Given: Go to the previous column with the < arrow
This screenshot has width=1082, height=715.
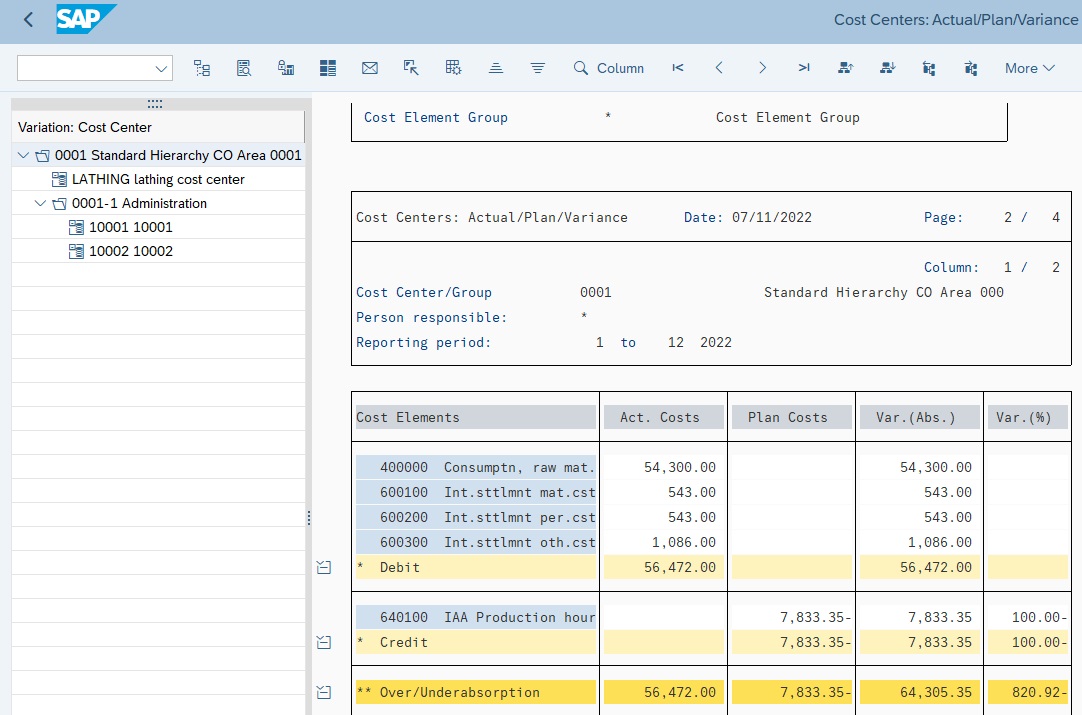Looking at the screenshot, I should click(719, 68).
